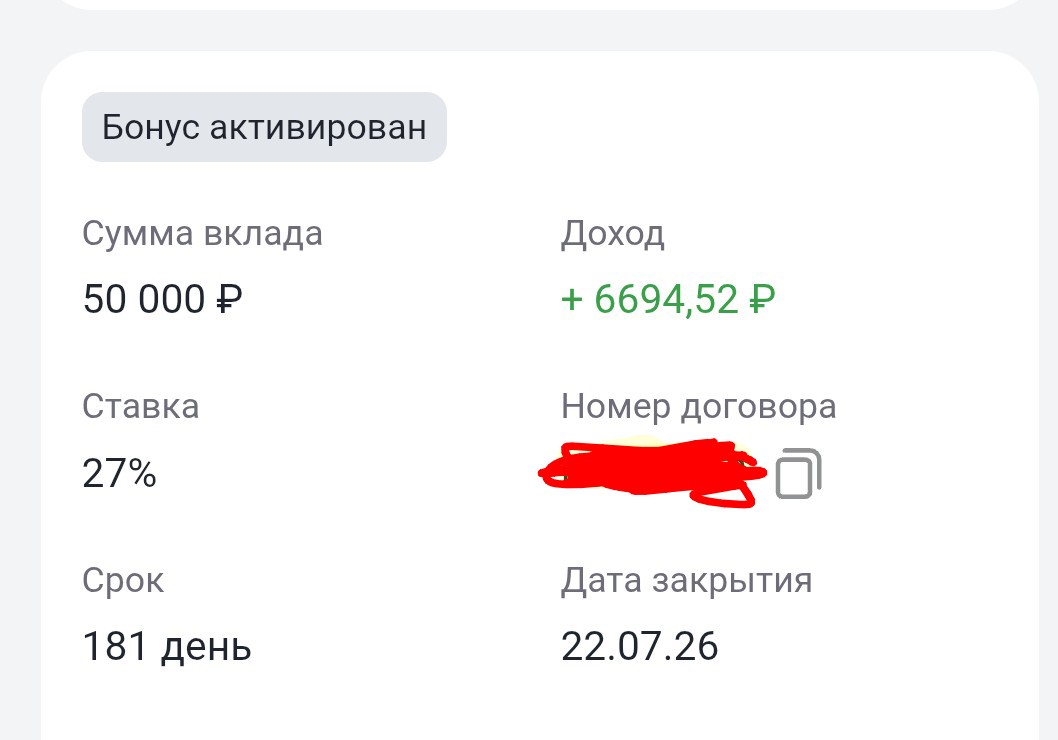
Task: Click the "Срок" label
Action: [122, 580]
